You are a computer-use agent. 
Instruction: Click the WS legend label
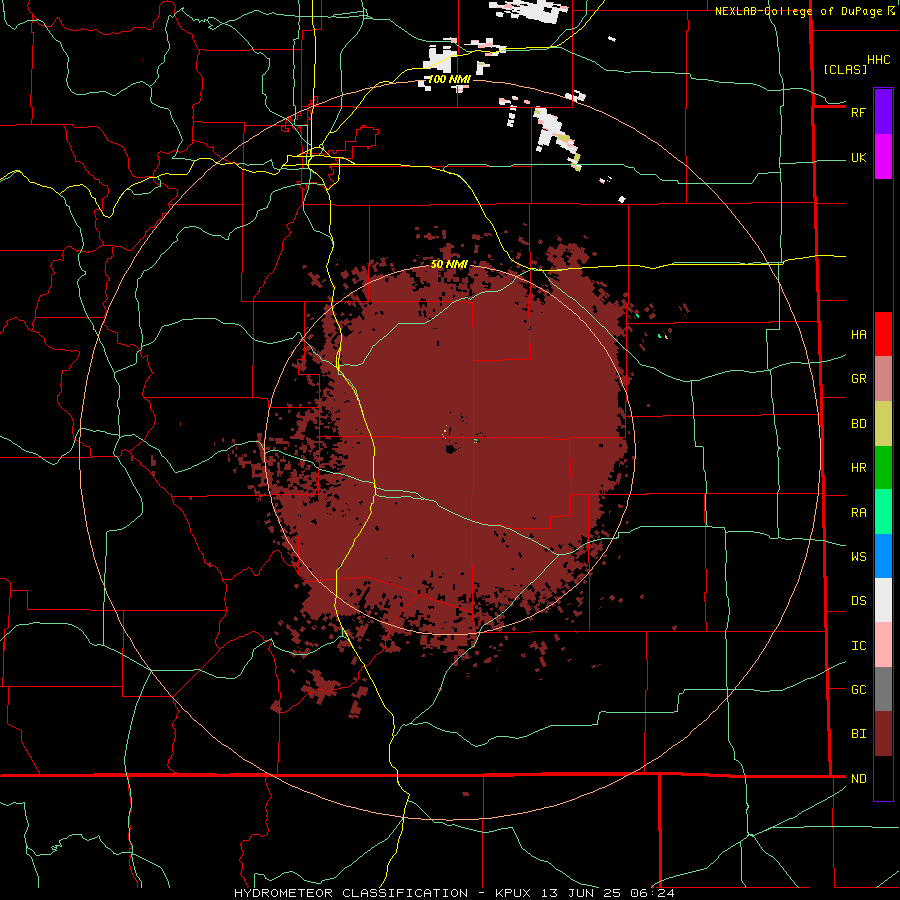coord(858,557)
